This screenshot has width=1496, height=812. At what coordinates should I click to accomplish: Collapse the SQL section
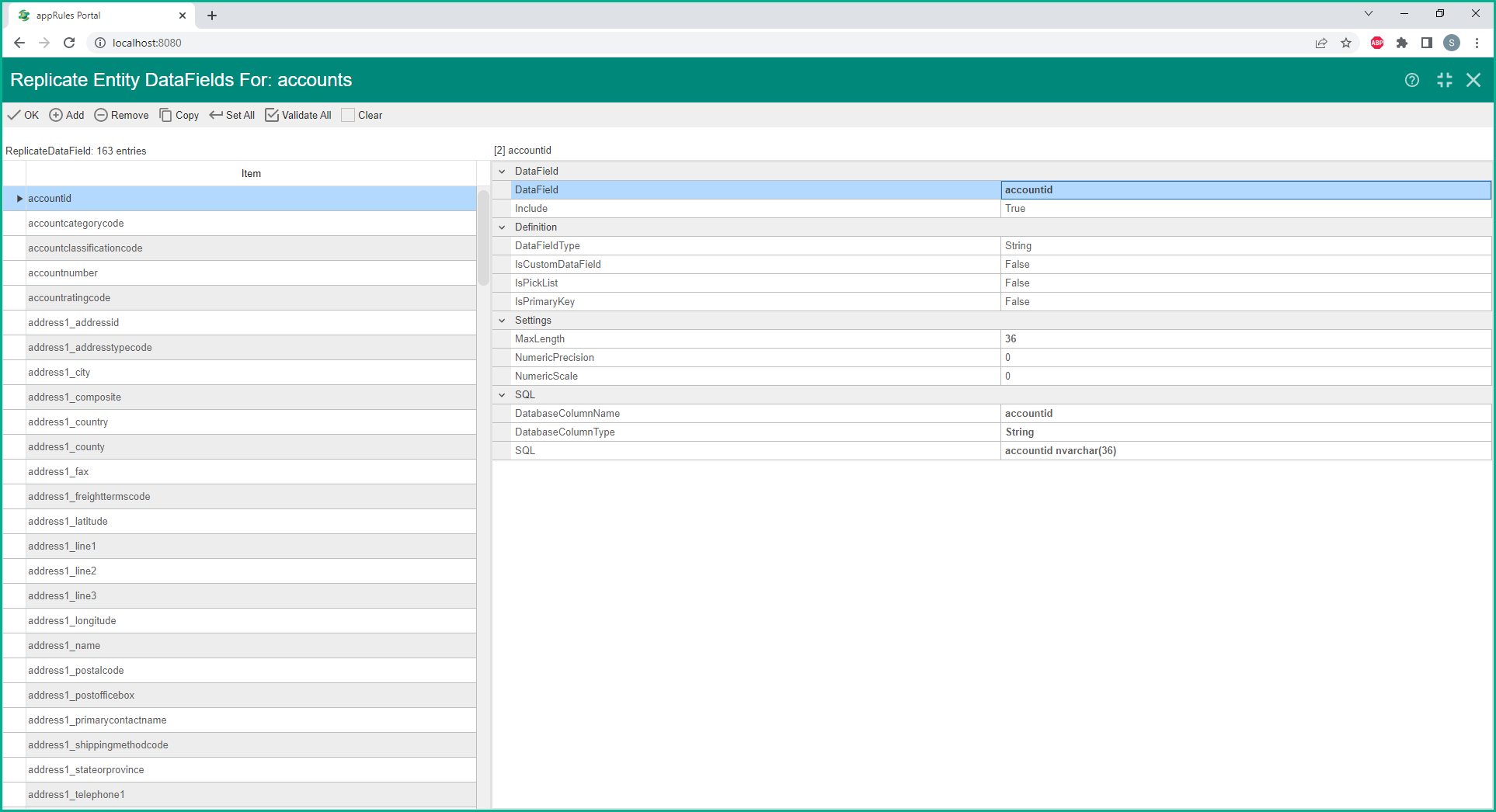pyautogui.click(x=502, y=394)
